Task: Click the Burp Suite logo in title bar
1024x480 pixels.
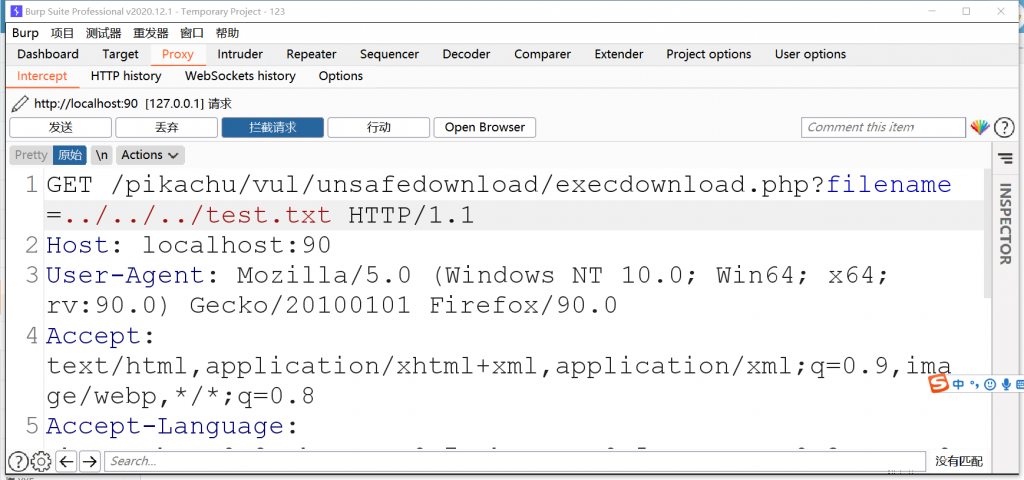Action: (x=17, y=11)
